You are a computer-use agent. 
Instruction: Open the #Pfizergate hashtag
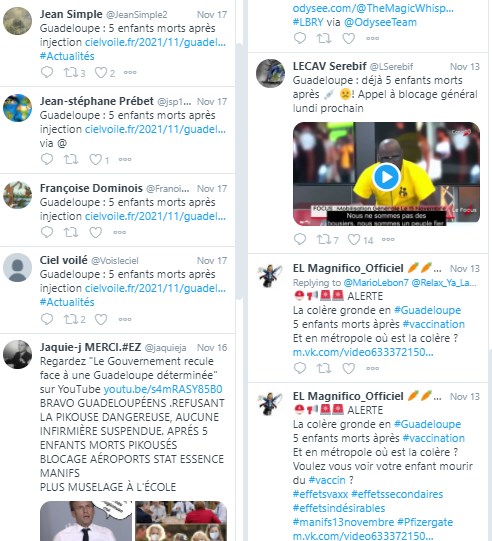pyautogui.click(x=425, y=522)
